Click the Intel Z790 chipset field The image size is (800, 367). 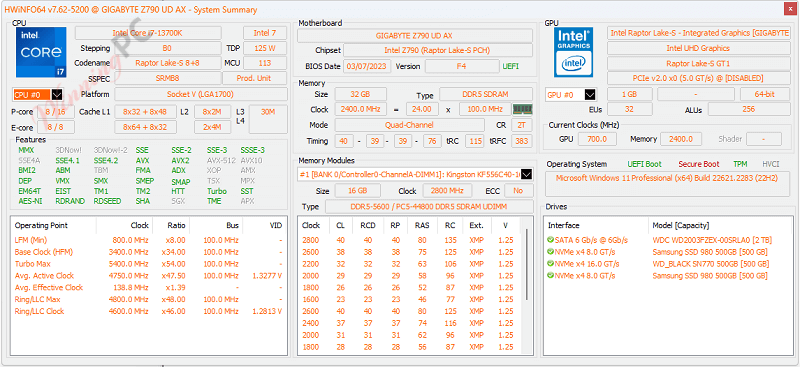(x=438, y=51)
